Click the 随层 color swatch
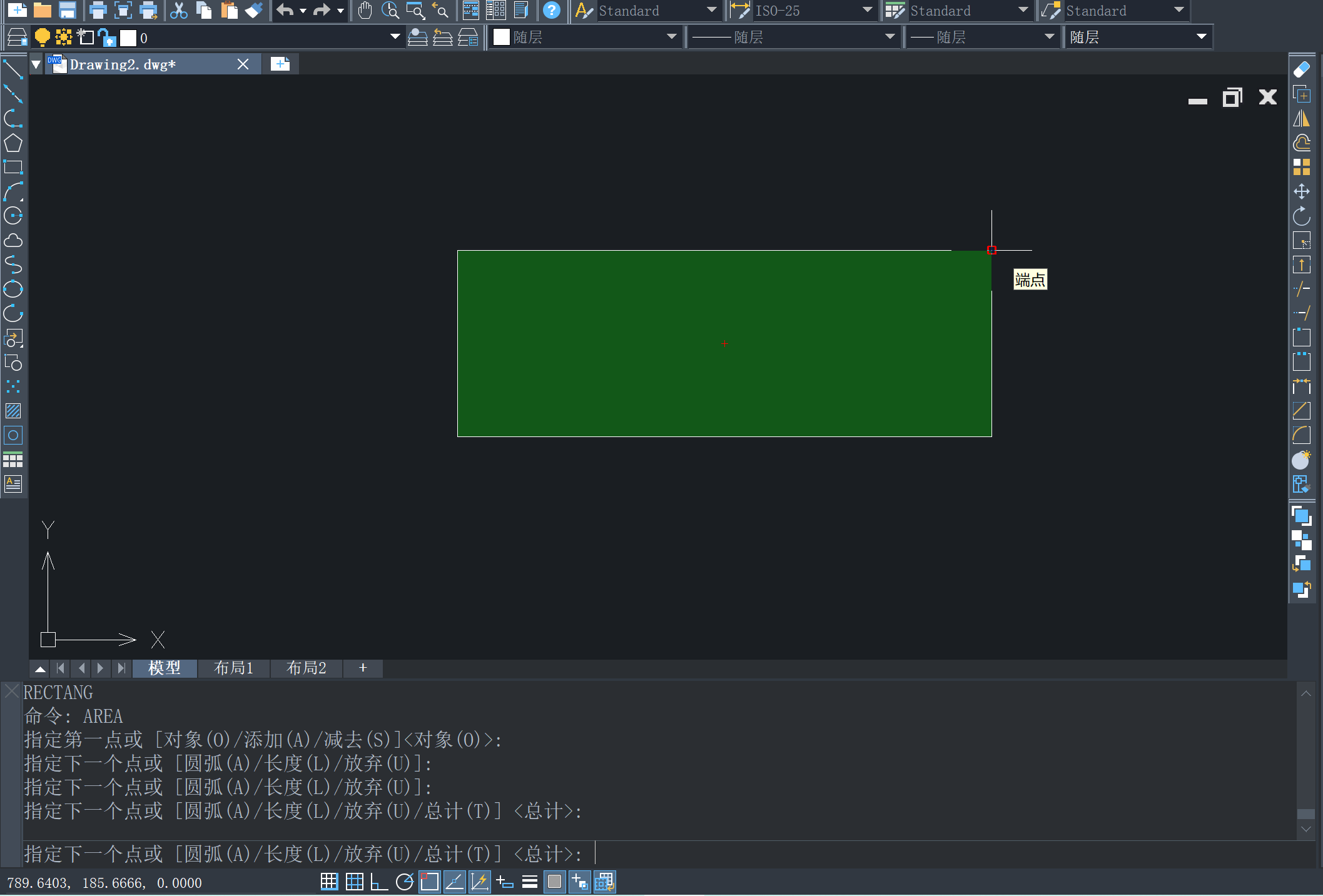 coord(499,38)
